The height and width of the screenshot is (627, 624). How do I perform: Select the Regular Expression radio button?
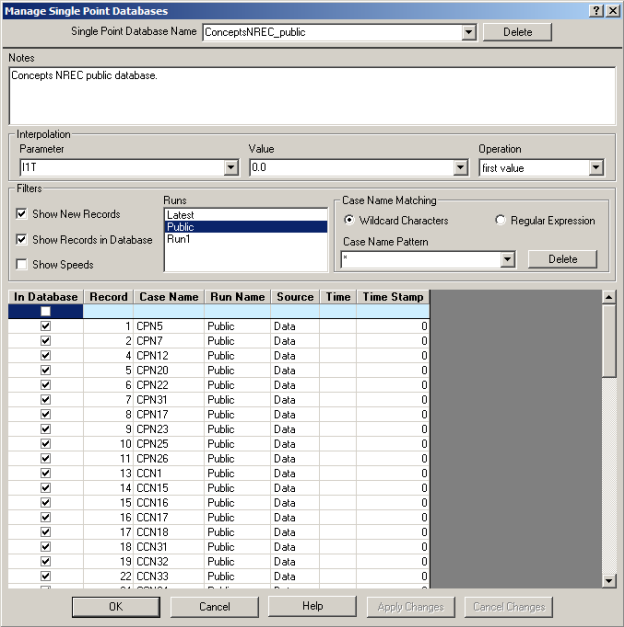(501, 220)
